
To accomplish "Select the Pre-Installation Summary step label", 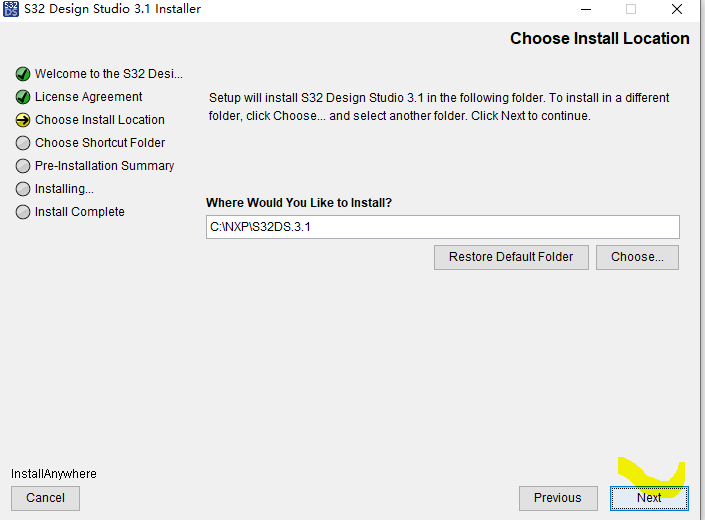I will [104, 166].
